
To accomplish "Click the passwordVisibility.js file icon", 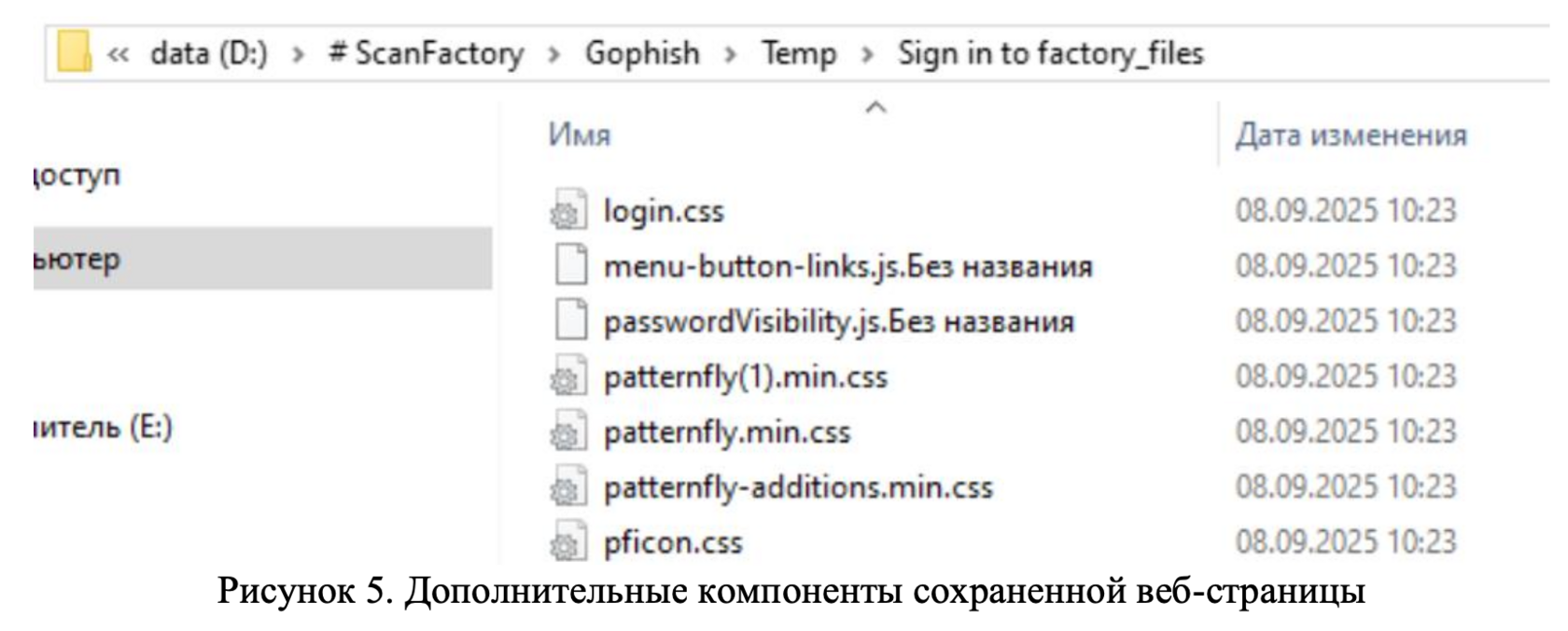I will click(x=570, y=321).
